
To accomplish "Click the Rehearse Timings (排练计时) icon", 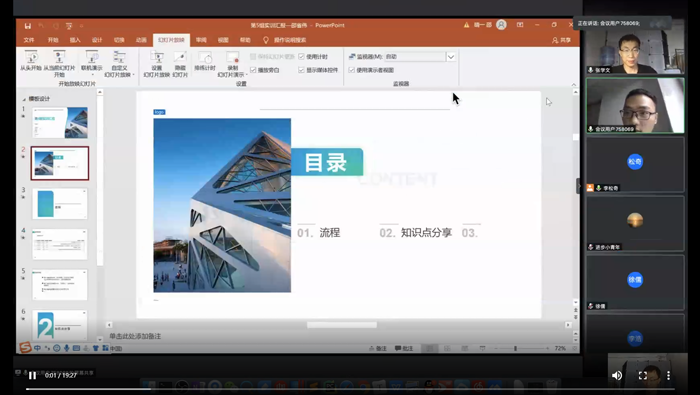I will [x=205, y=61].
